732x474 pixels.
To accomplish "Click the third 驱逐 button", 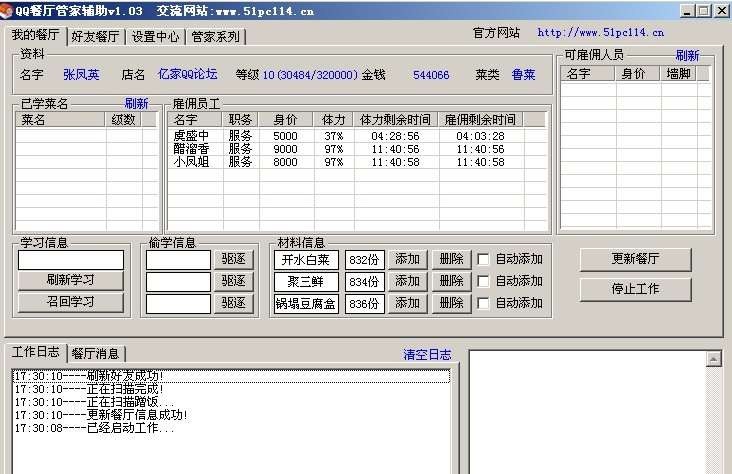I will click(x=233, y=303).
